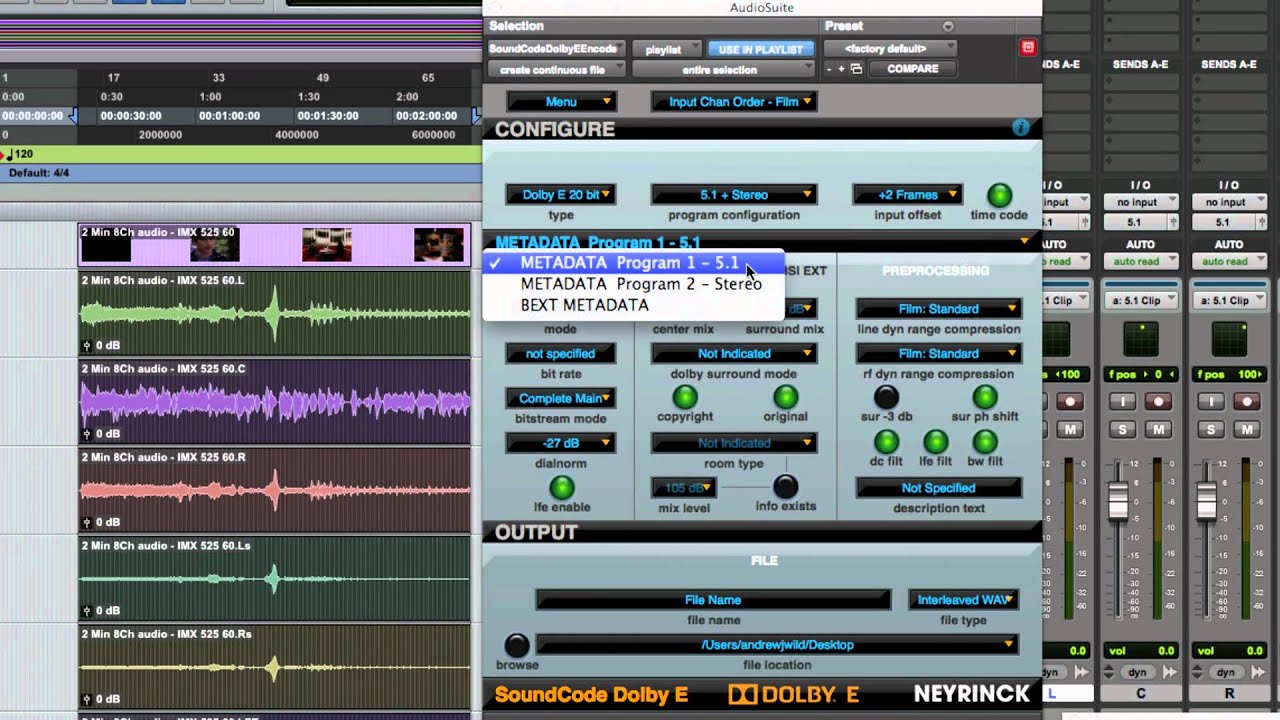The height and width of the screenshot is (720, 1280).
Task: Open the Complete Main bitstream mode dropdown
Action: tap(561, 398)
